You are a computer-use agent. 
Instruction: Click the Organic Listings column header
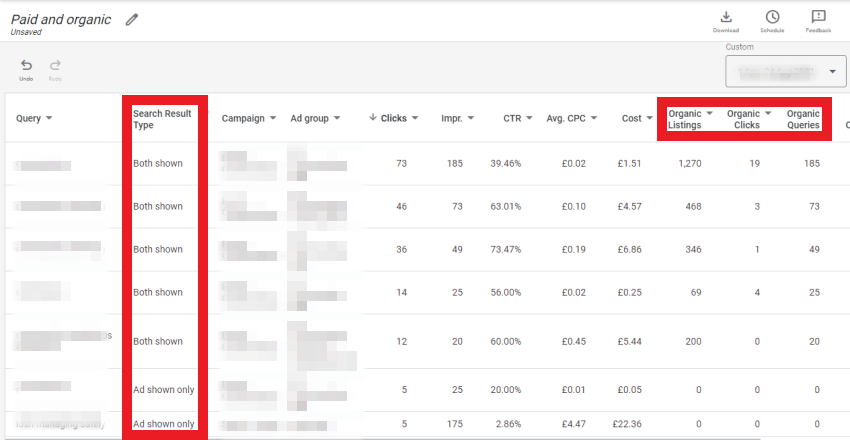tap(685, 119)
